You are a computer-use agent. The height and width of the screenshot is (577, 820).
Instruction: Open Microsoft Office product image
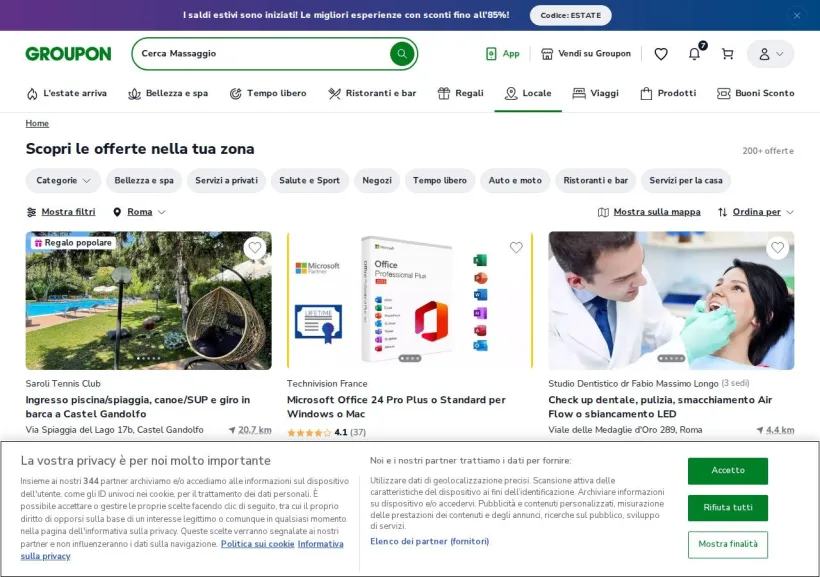(410, 301)
